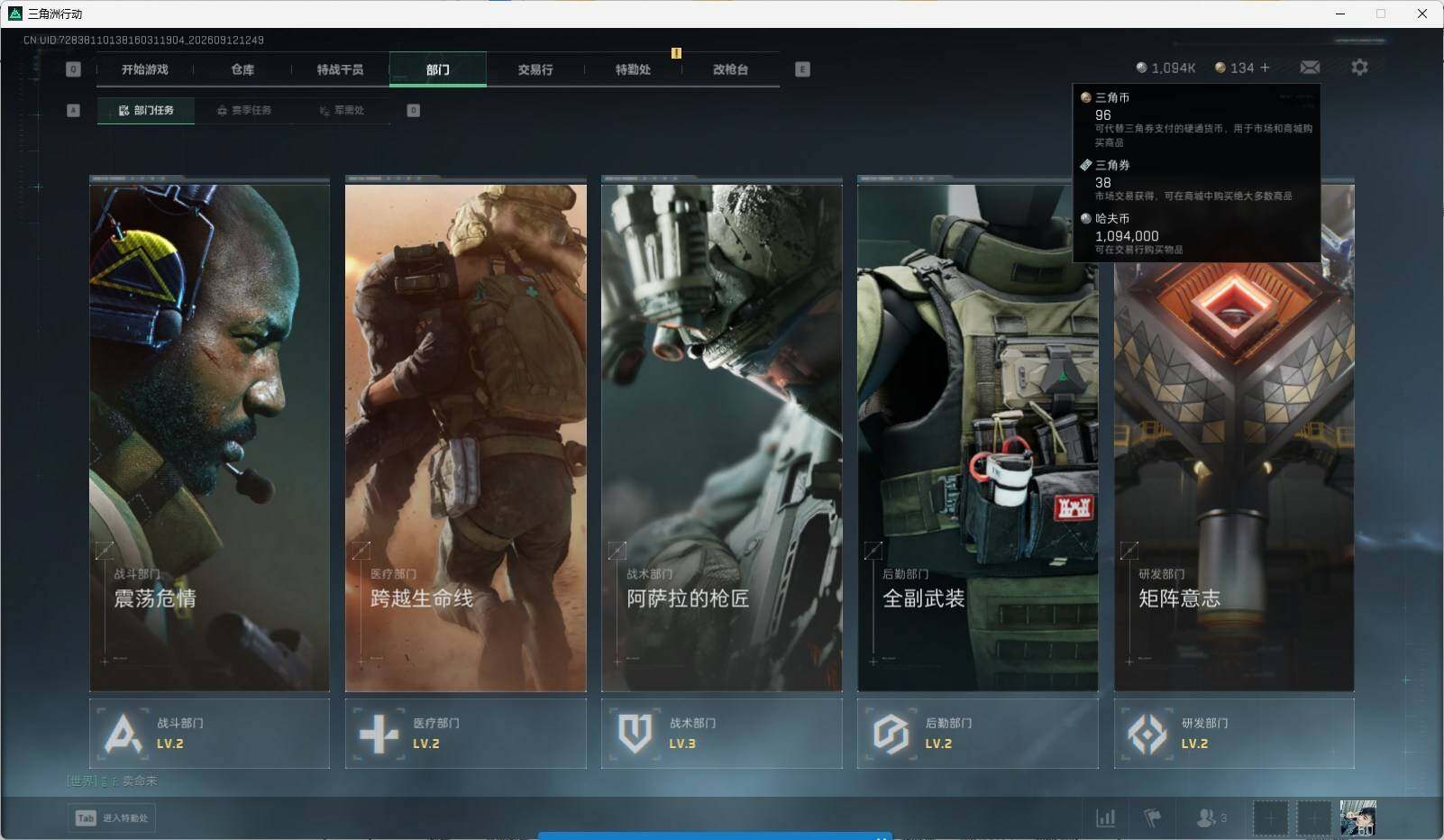Click the 战斗部门 LV.2 panel
This screenshot has width=1444, height=840.
coord(209,734)
